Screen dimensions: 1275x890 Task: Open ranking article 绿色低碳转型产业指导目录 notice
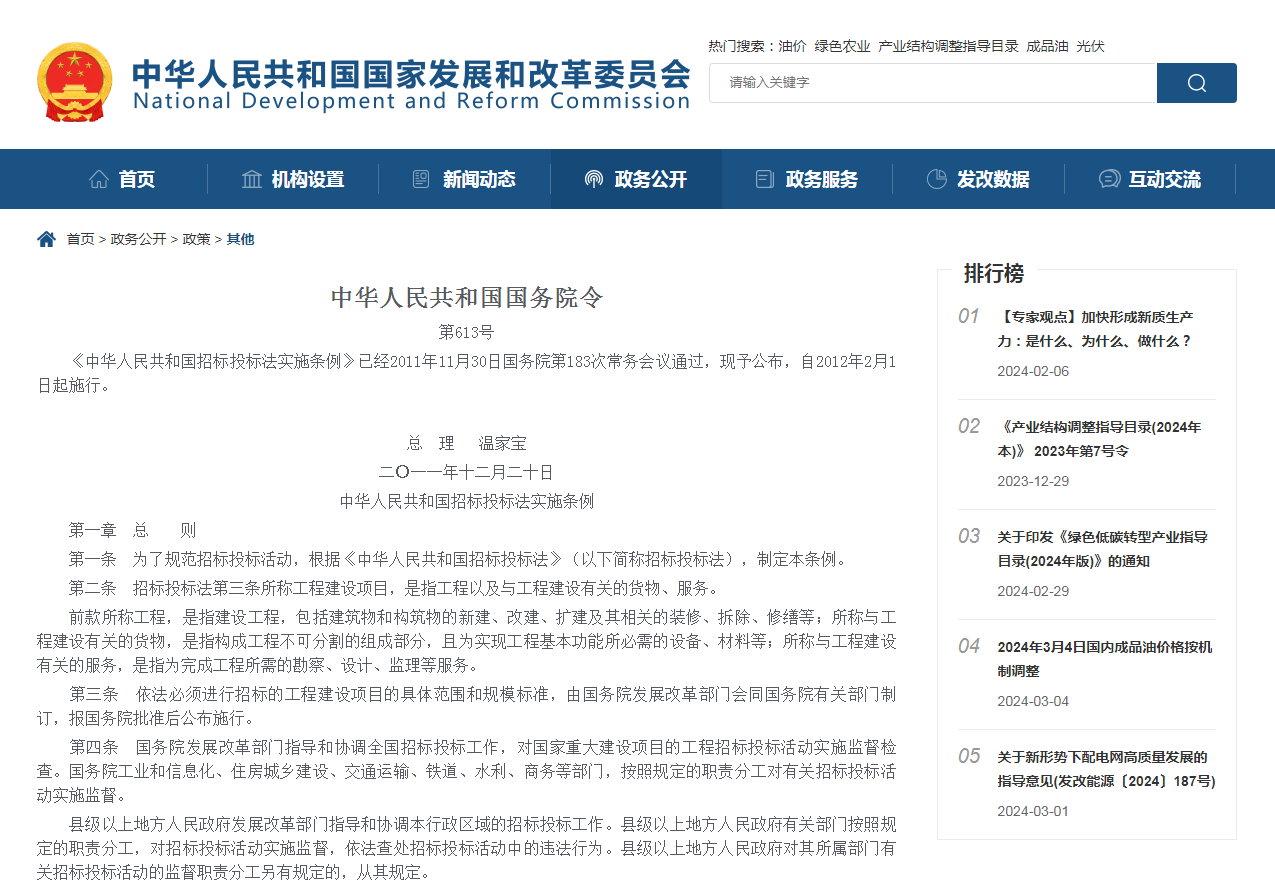(1102, 548)
